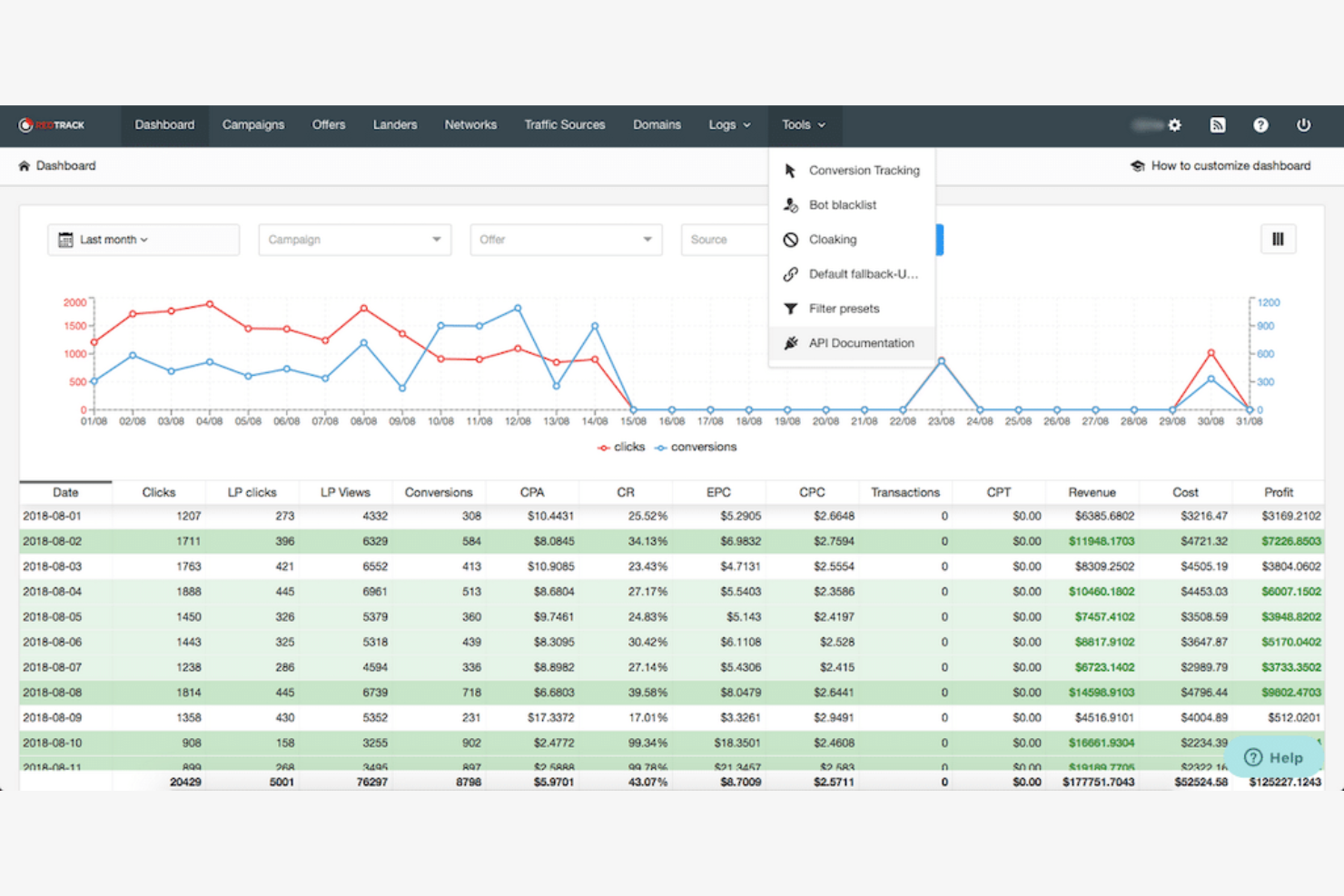This screenshot has height=896, width=1344.
Task: Click the column configuration icon near the chart
Action: (x=1278, y=239)
